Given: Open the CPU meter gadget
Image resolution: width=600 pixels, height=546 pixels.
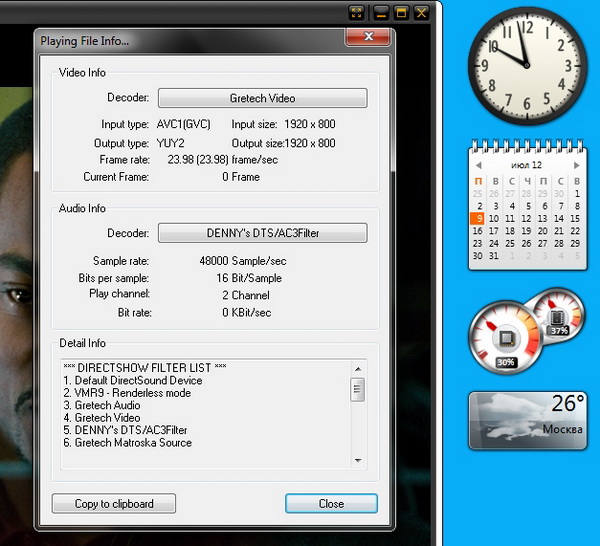Looking at the screenshot, I should (507, 336).
